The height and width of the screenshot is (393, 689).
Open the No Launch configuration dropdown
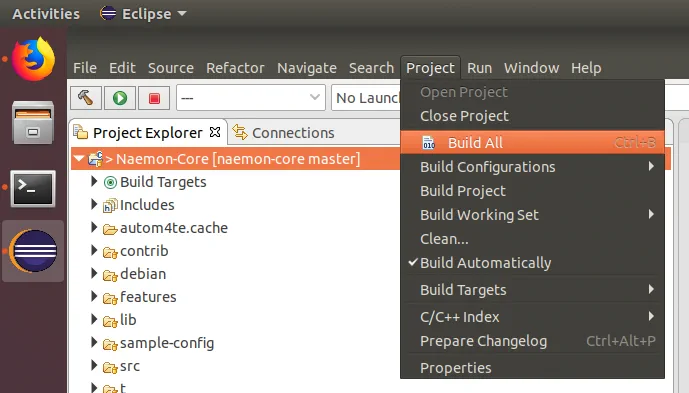point(366,98)
